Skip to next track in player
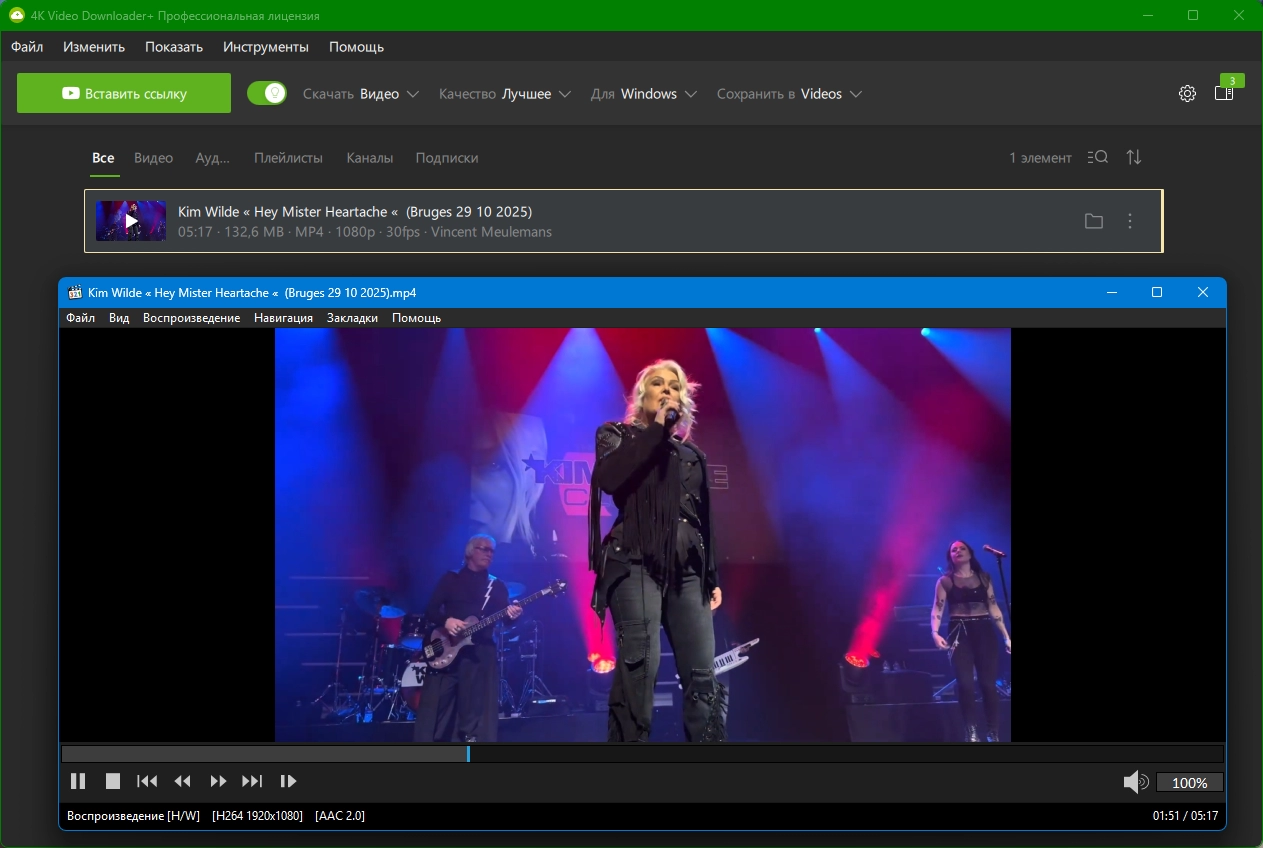The image size is (1263, 848). coord(252,781)
